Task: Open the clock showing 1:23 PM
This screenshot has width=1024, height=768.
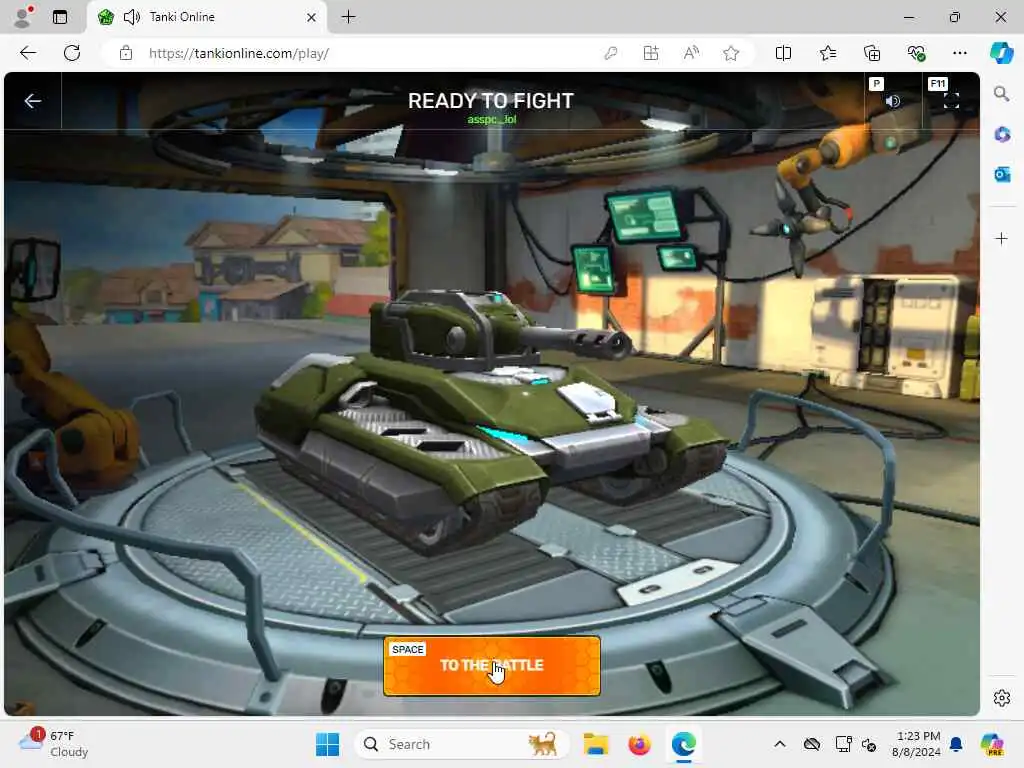Action: tap(917, 744)
